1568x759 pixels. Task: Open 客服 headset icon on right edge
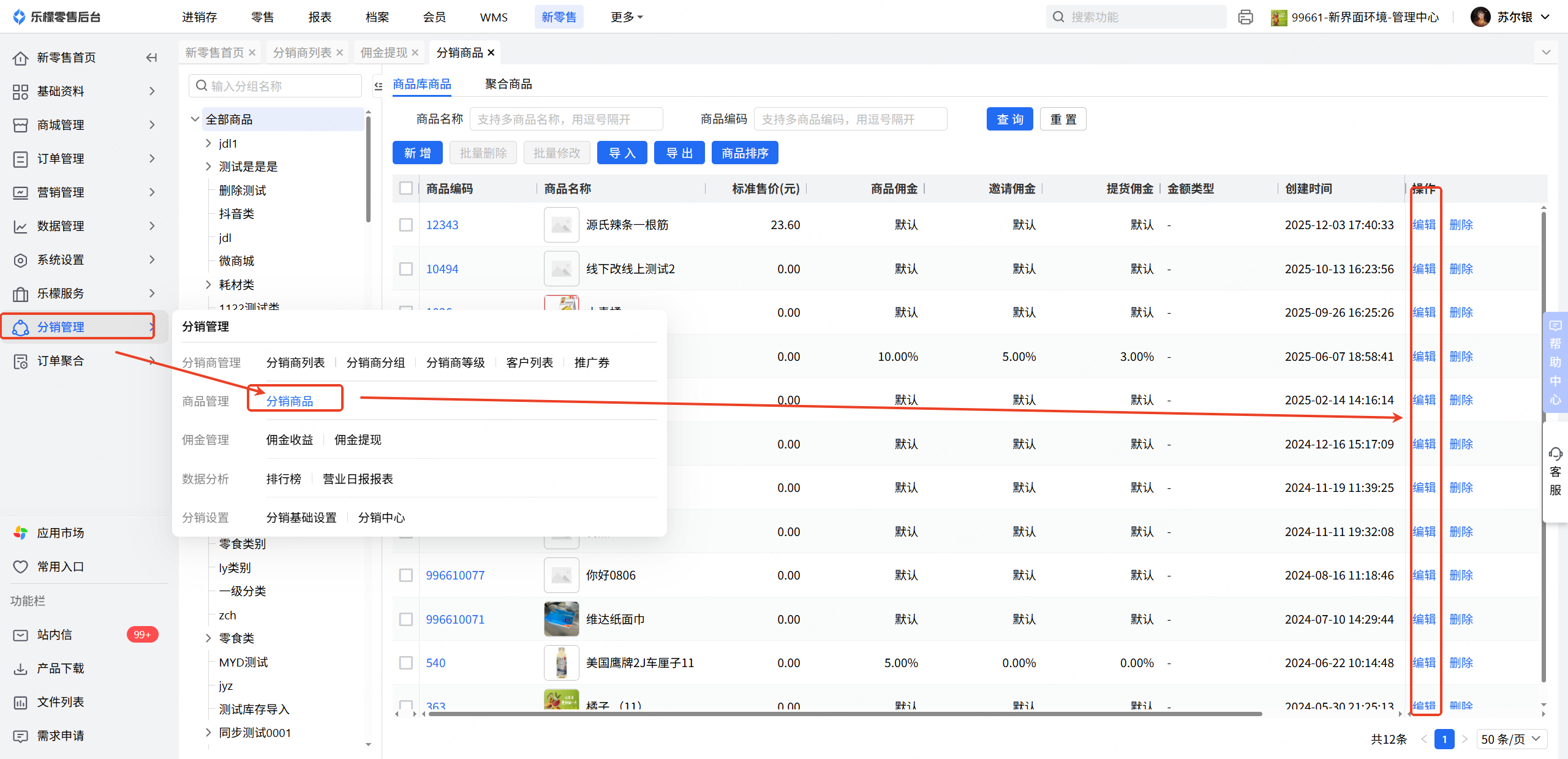(x=1555, y=454)
